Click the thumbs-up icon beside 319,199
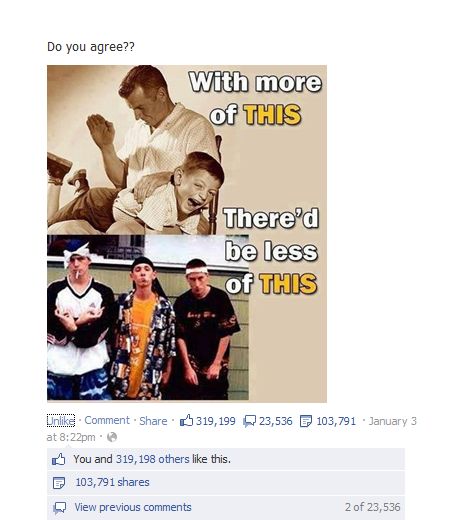The image size is (468, 520). [186, 420]
